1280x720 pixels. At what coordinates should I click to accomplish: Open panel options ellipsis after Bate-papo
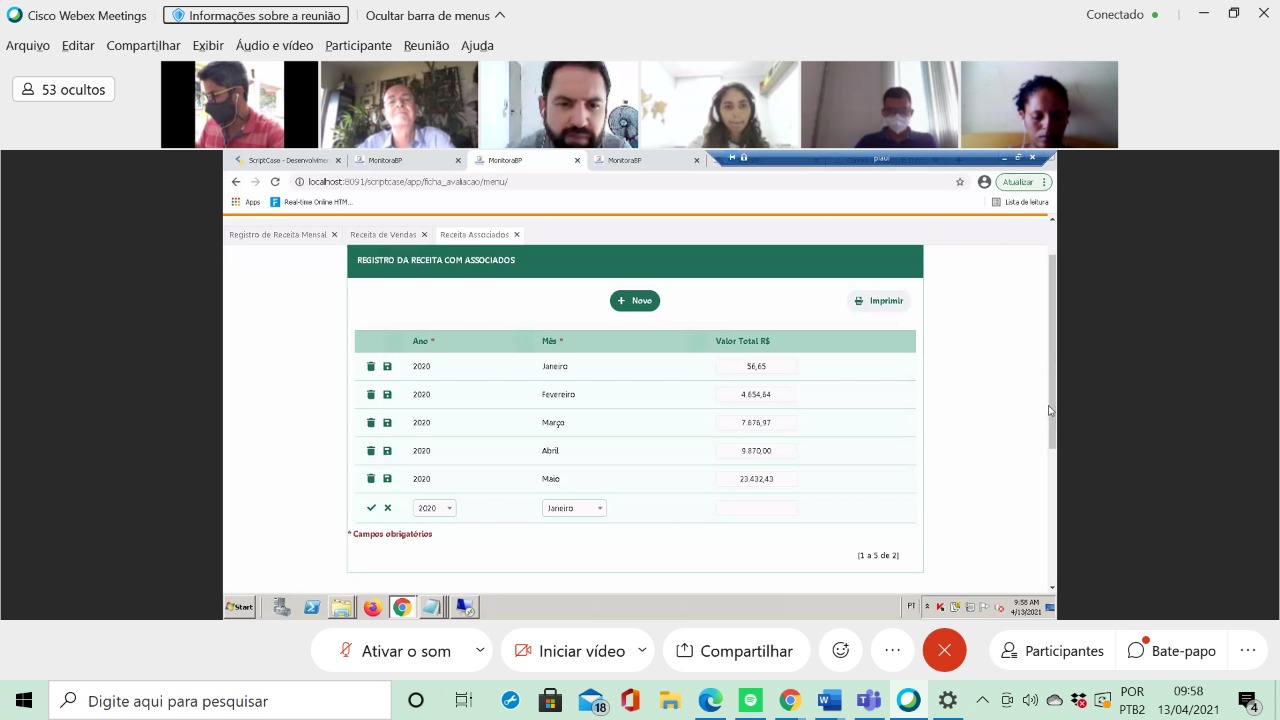[1248, 651]
